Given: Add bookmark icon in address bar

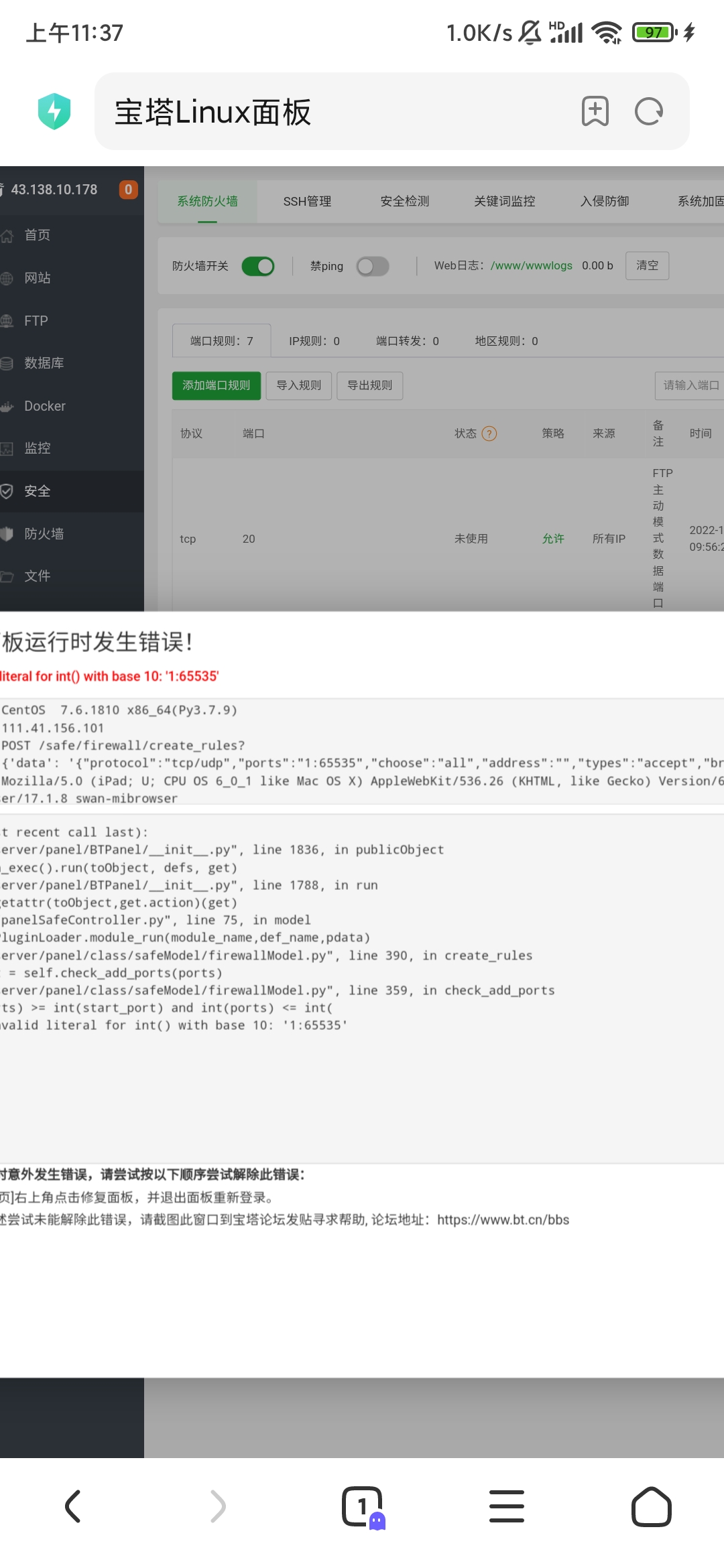Looking at the screenshot, I should tap(595, 111).
